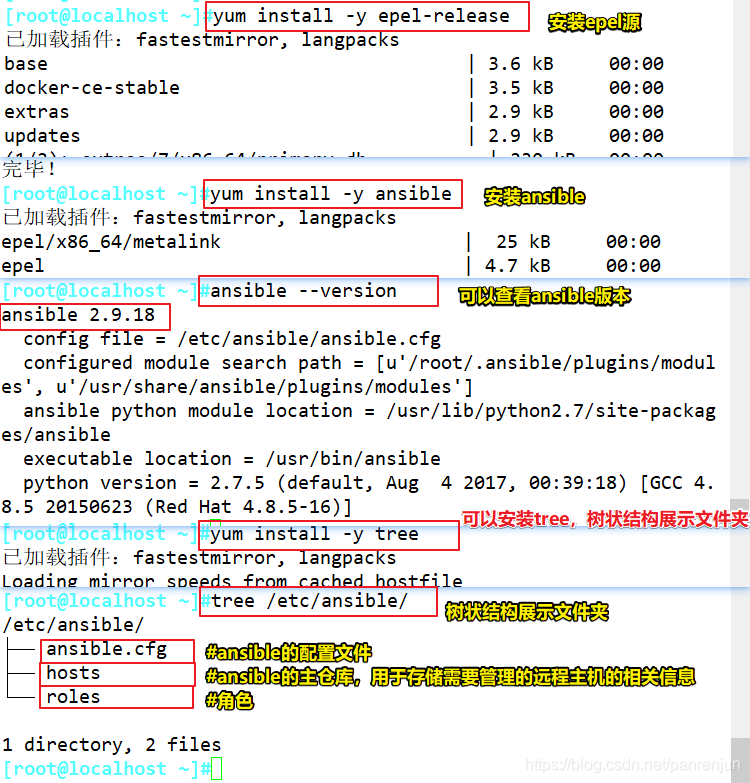Click the 'python version = 2.7.5' line
The image size is (750, 783).
pyautogui.click(x=369, y=483)
